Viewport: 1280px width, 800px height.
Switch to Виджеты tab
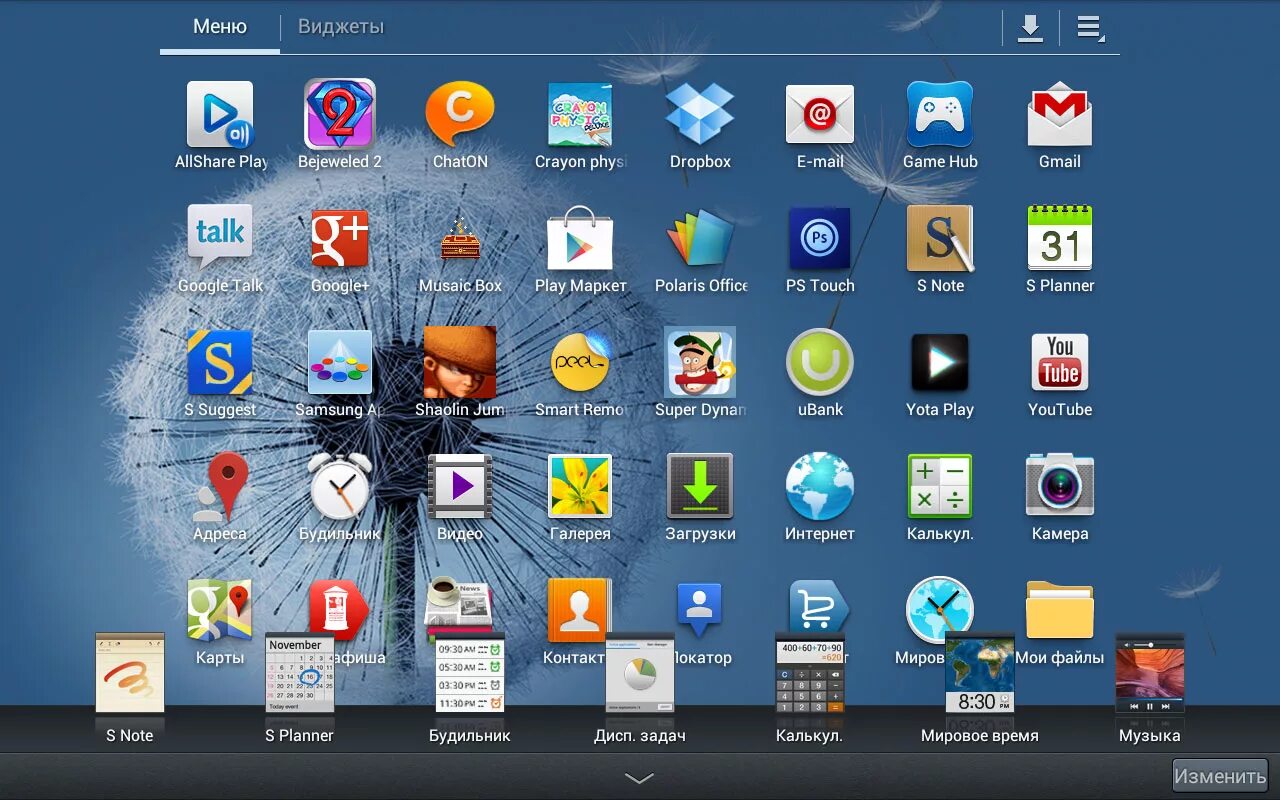click(341, 27)
